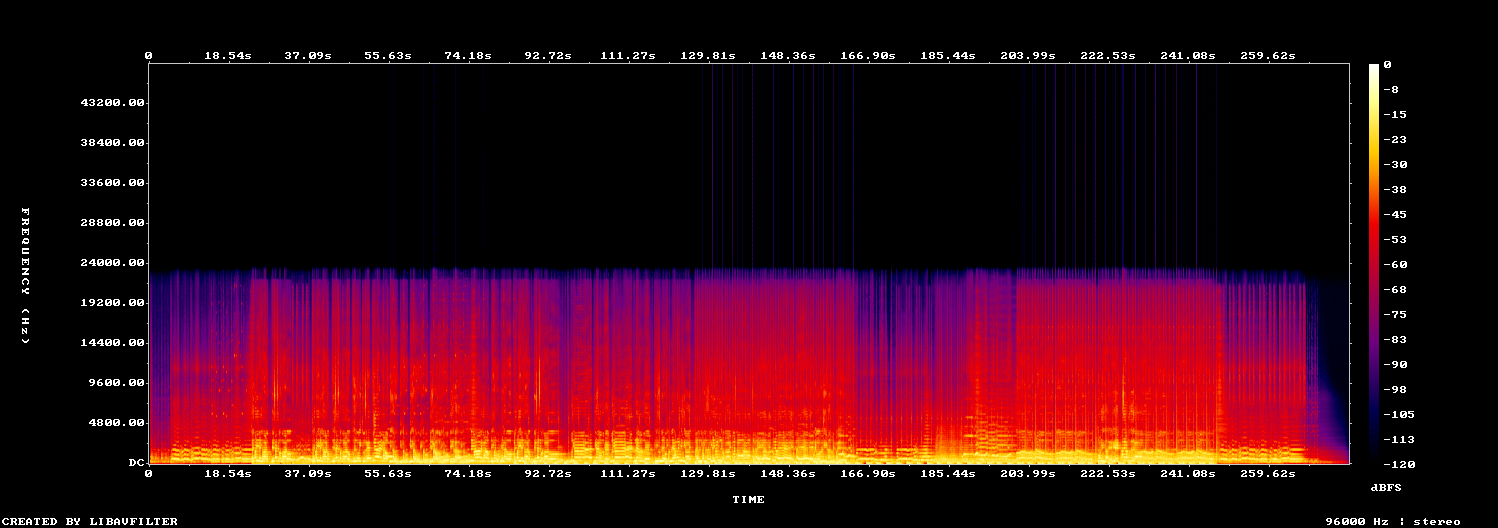
Task: Click the CREATED BY LIBAVFILTER caption
Action: pyautogui.click(x=90, y=521)
